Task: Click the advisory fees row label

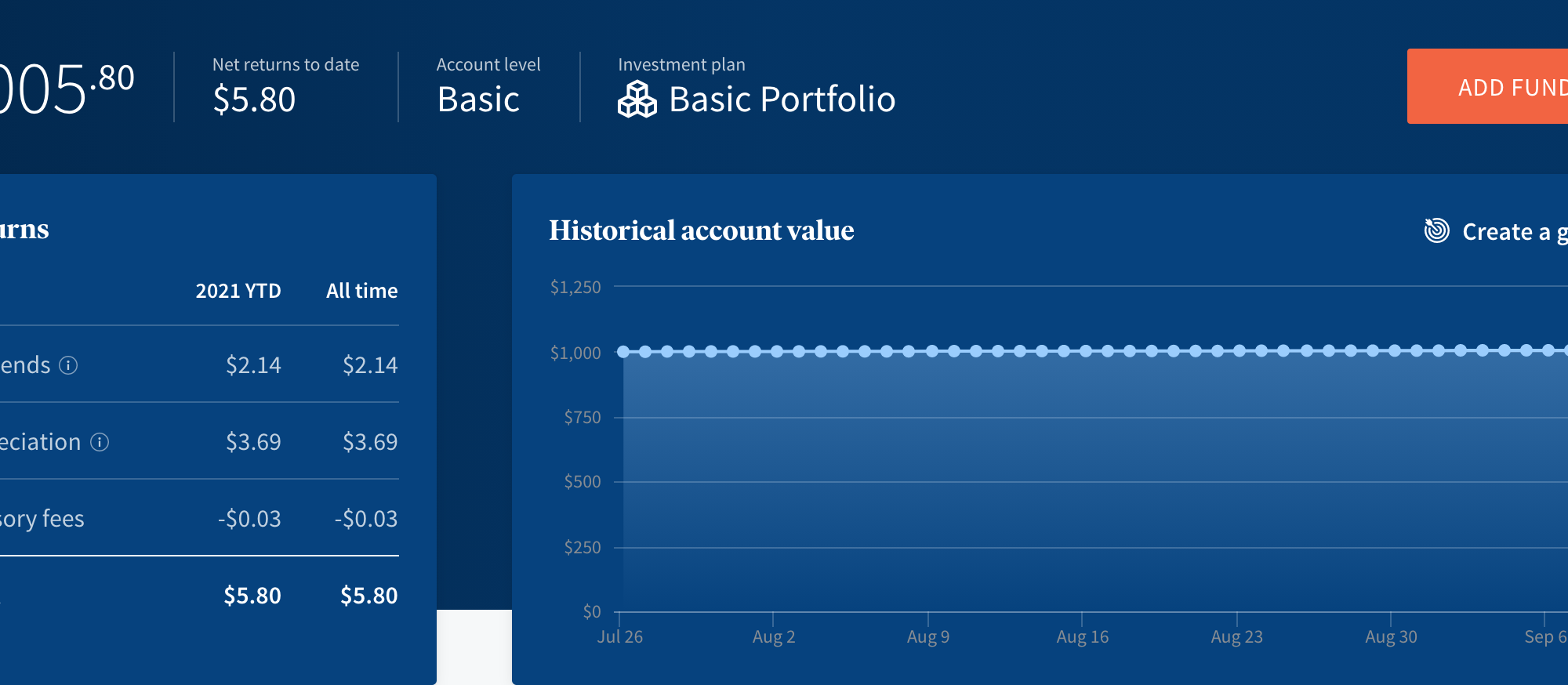Action: tap(42, 519)
